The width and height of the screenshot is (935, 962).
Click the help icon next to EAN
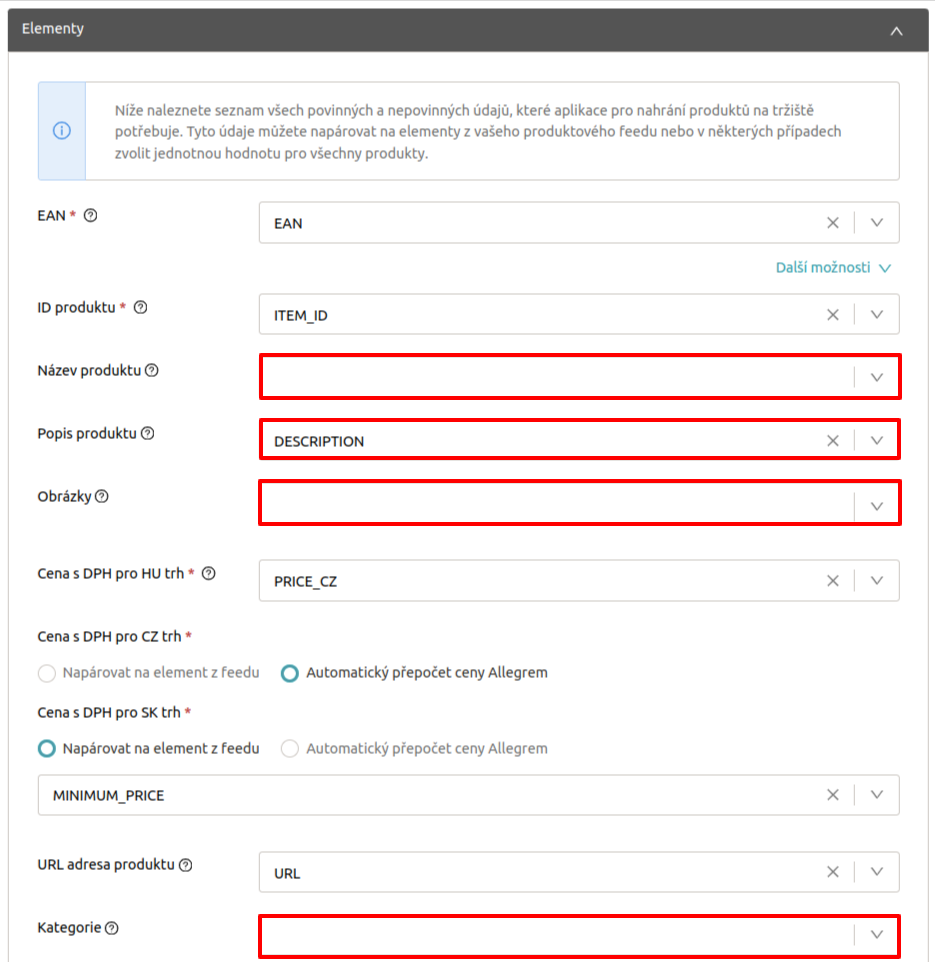(91, 215)
